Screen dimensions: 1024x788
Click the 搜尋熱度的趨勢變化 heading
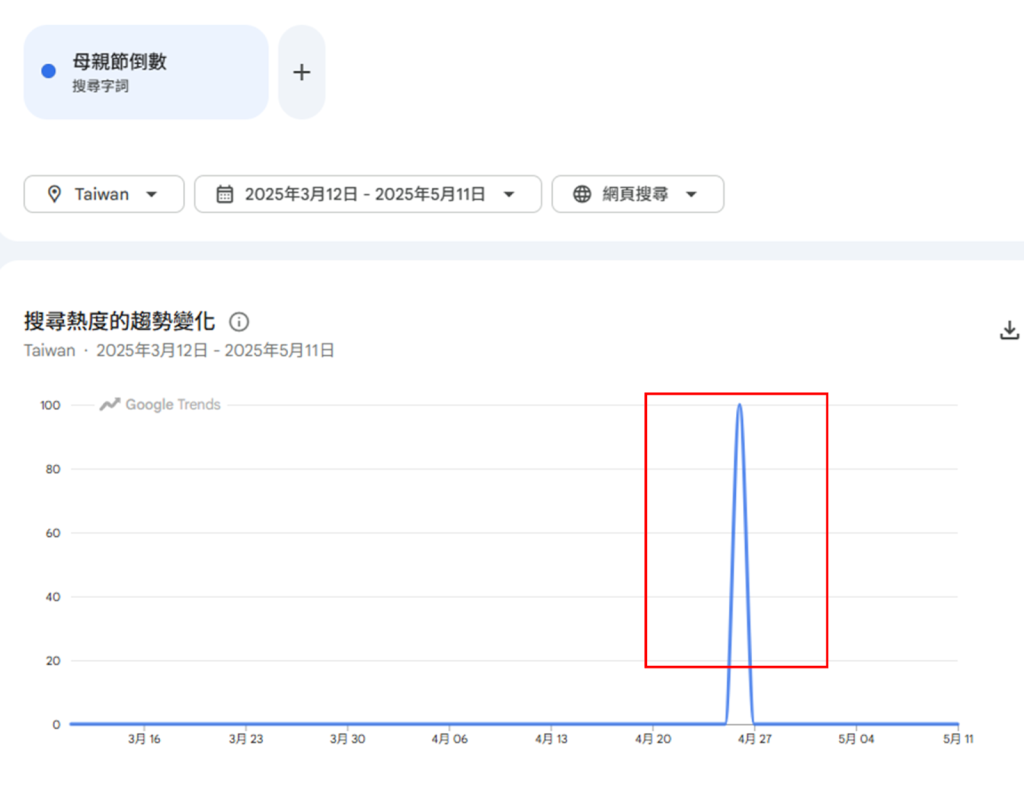(x=119, y=322)
